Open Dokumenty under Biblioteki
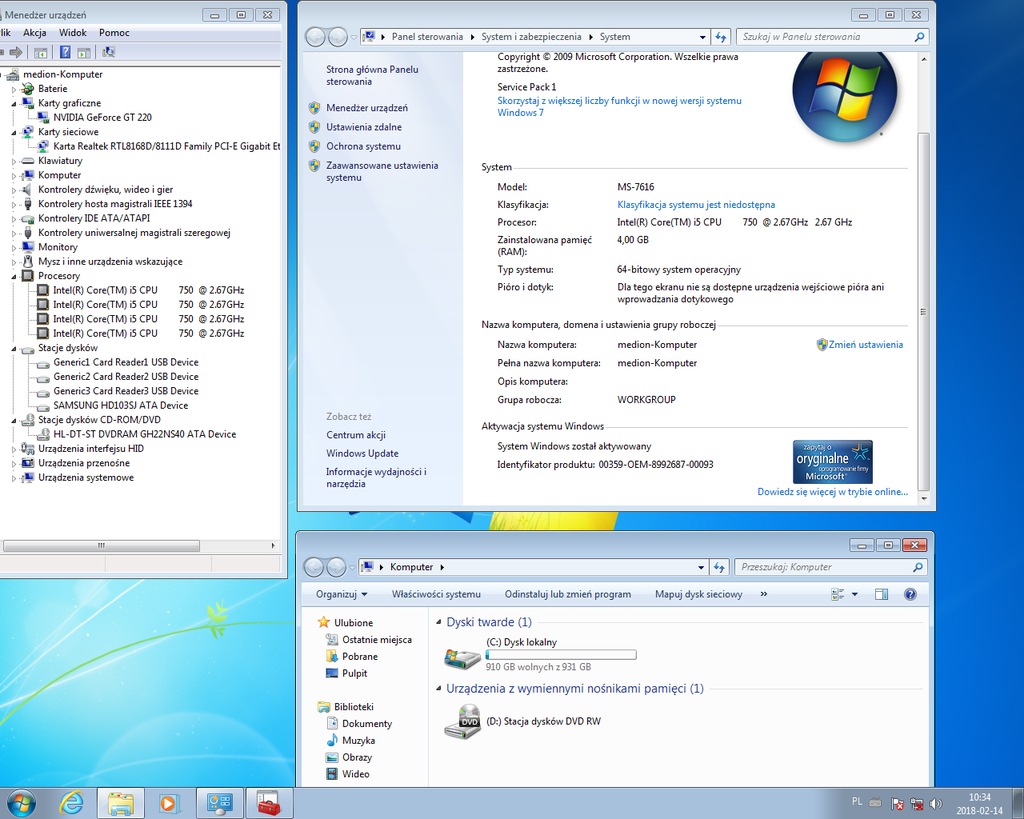This screenshot has height=819, width=1024. [x=367, y=724]
